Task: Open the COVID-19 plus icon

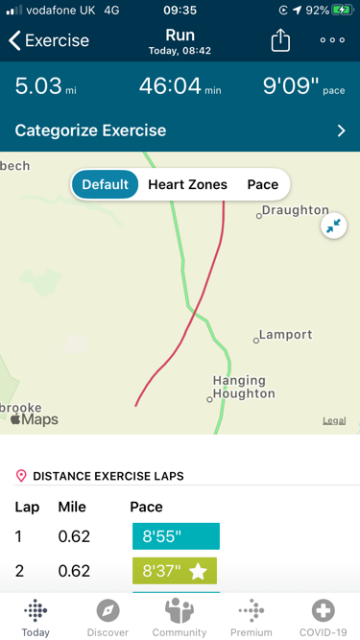Action: [323, 611]
